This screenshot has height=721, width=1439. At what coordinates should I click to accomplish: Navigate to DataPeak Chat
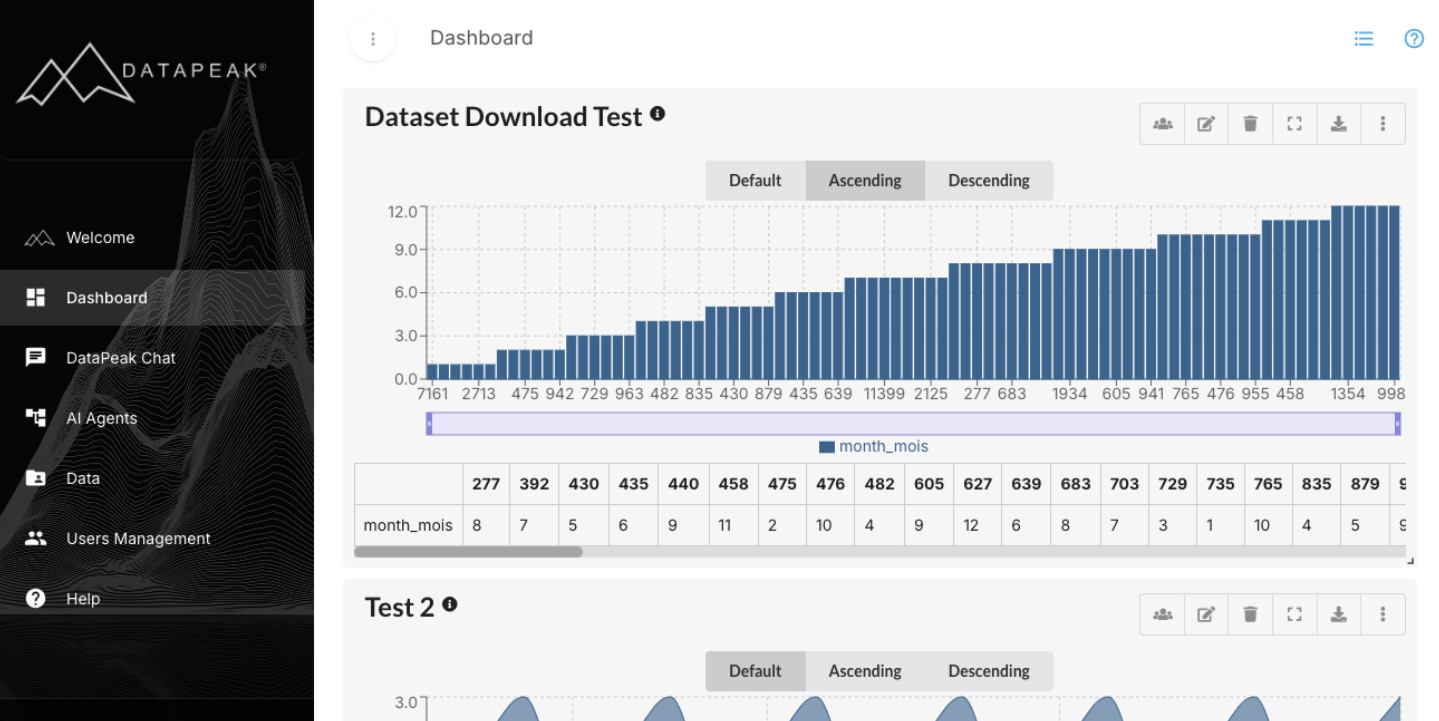point(121,357)
